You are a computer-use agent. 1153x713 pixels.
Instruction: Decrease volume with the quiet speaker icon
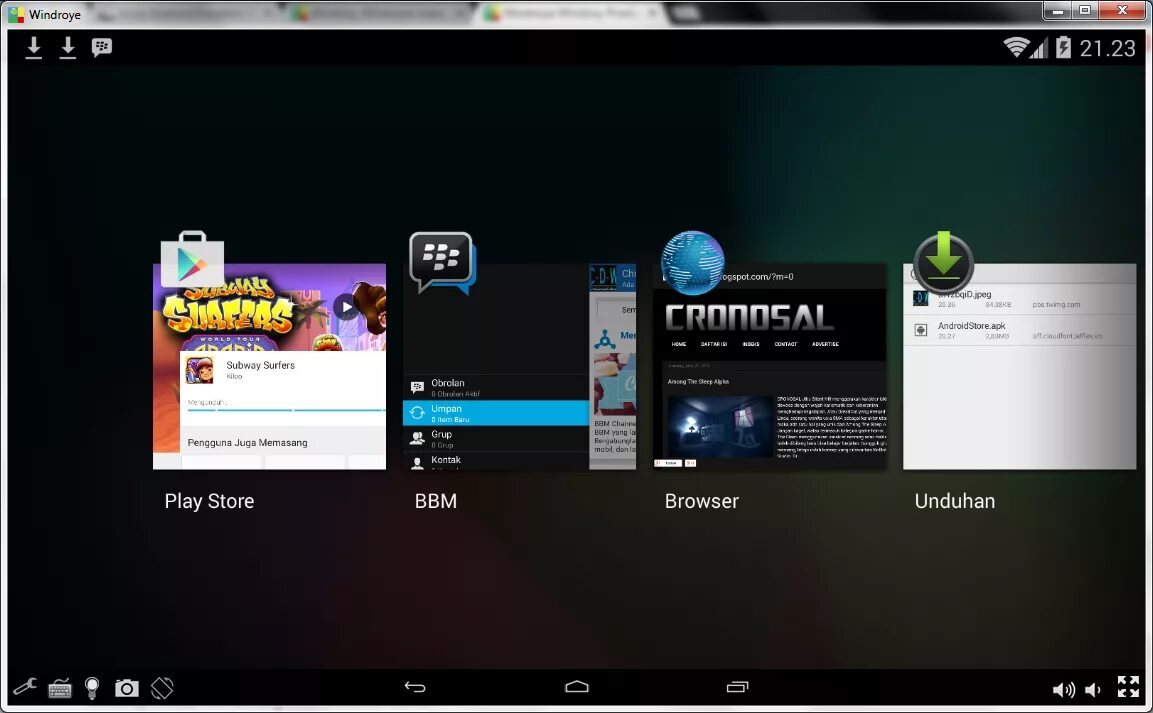(1093, 689)
